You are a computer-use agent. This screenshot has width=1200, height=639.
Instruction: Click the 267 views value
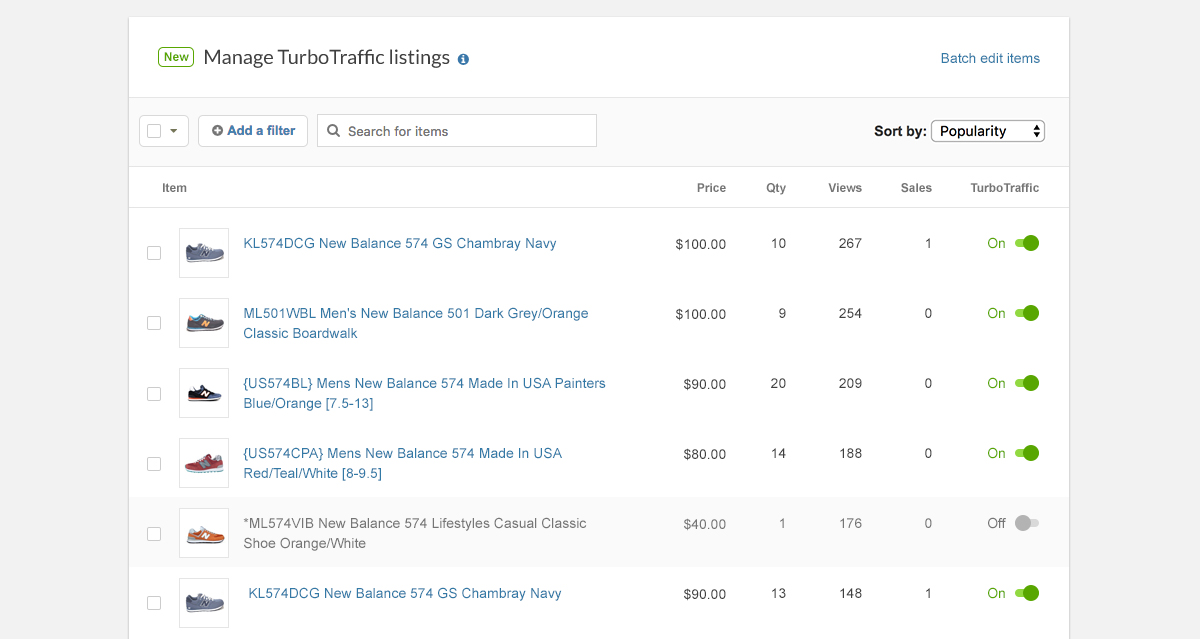[x=850, y=243]
